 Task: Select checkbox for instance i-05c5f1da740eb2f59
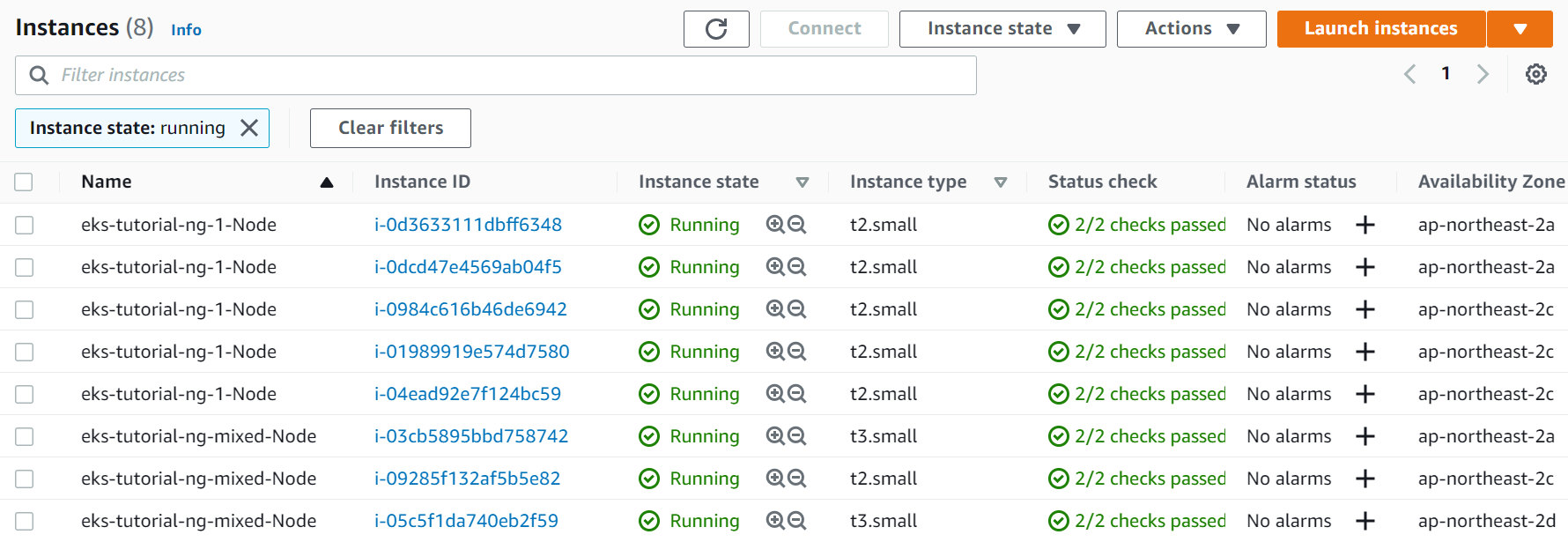[24, 521]
